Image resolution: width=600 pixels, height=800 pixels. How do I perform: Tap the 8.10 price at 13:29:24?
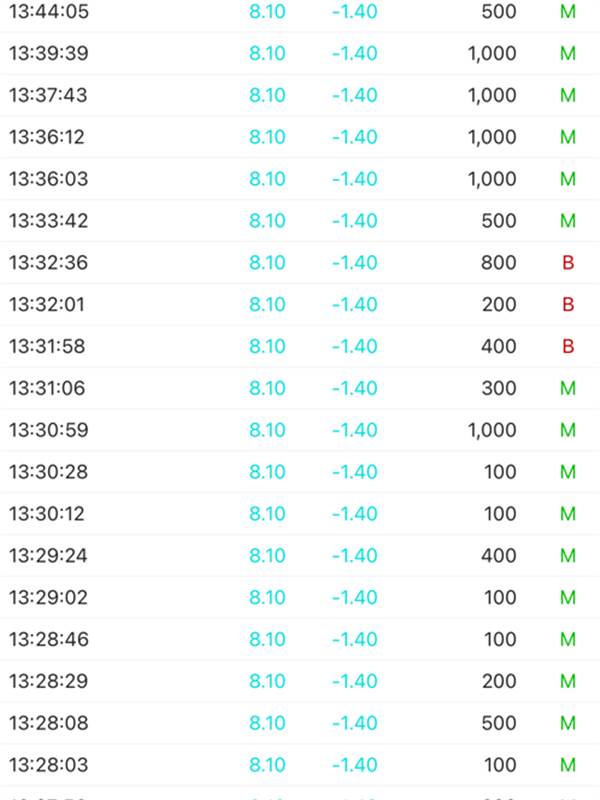pyautogui.click(x=267, y=556)
